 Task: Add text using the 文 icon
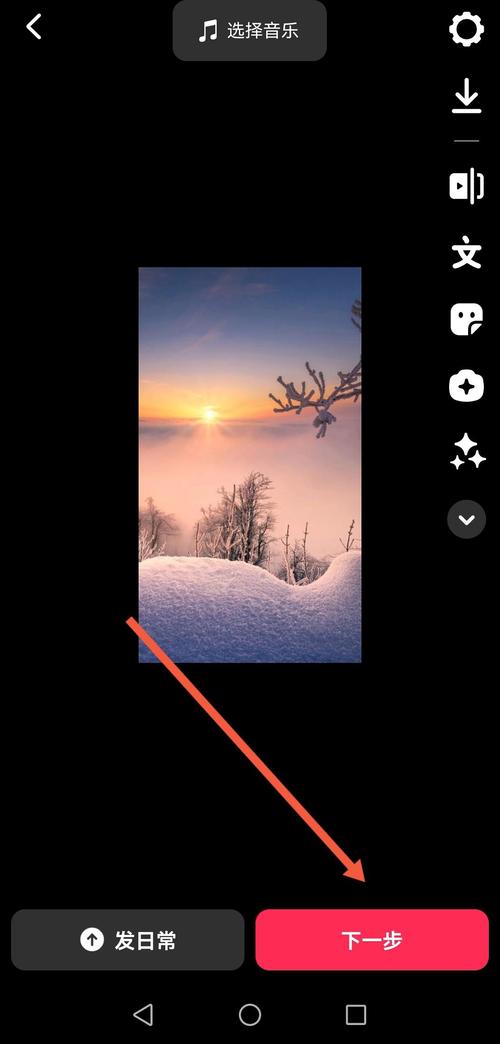pyautogui.click(x=466, y=253)
